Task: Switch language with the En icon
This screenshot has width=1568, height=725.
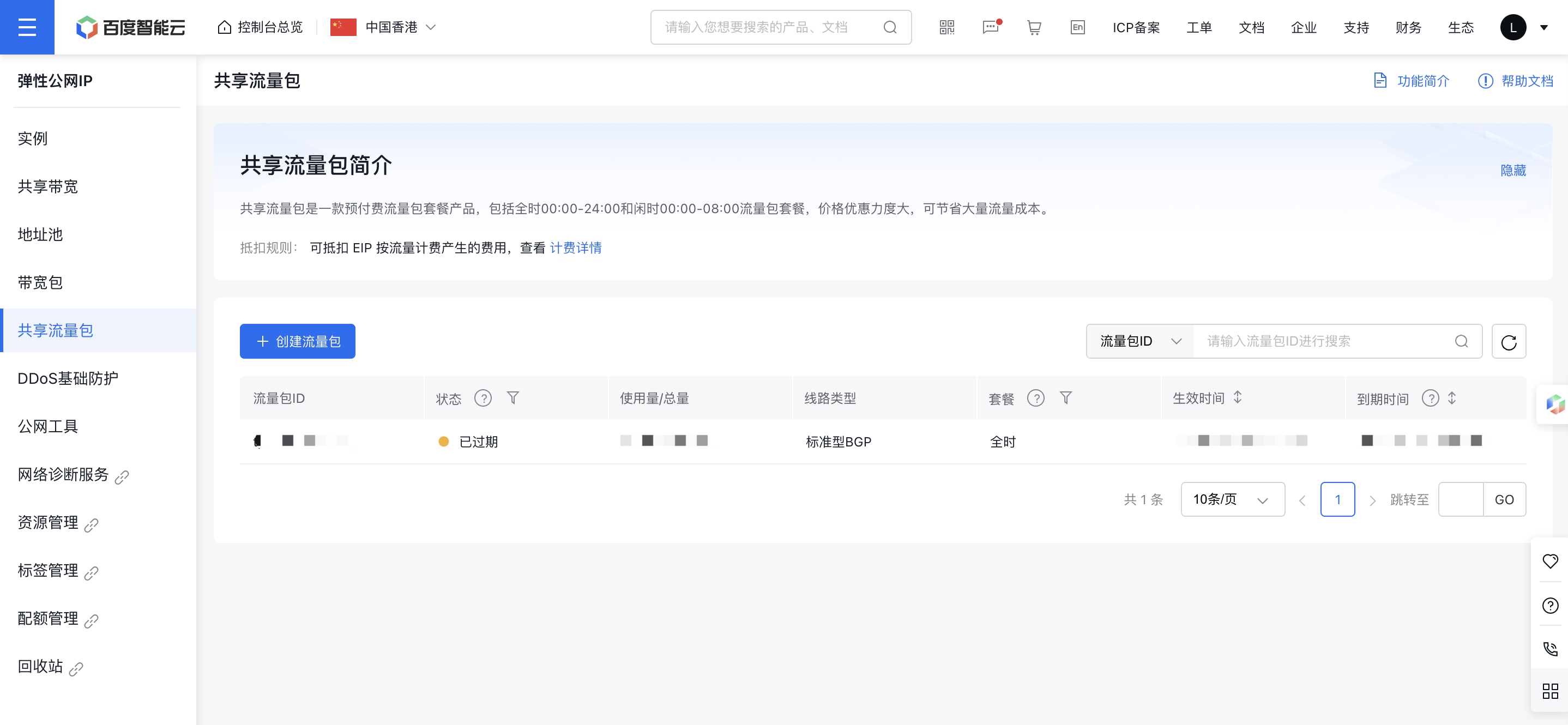Action: (x=1077, y=27)
